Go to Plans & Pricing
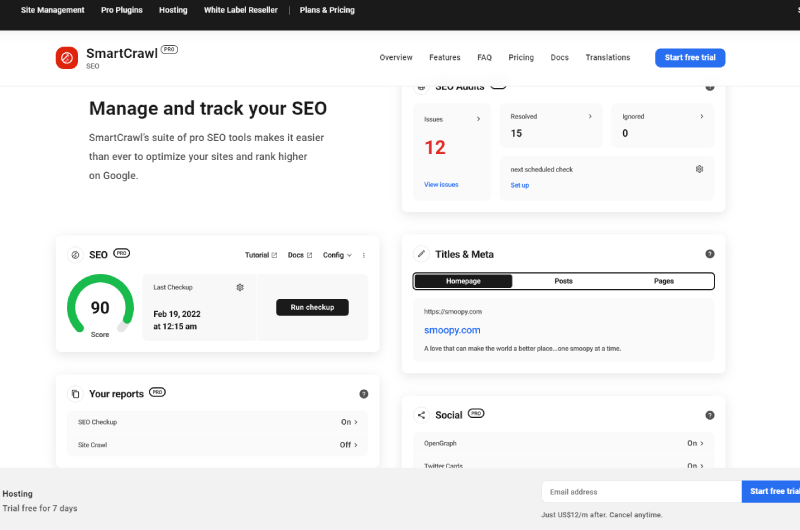800x530 pixels. (x=327, y=10)
